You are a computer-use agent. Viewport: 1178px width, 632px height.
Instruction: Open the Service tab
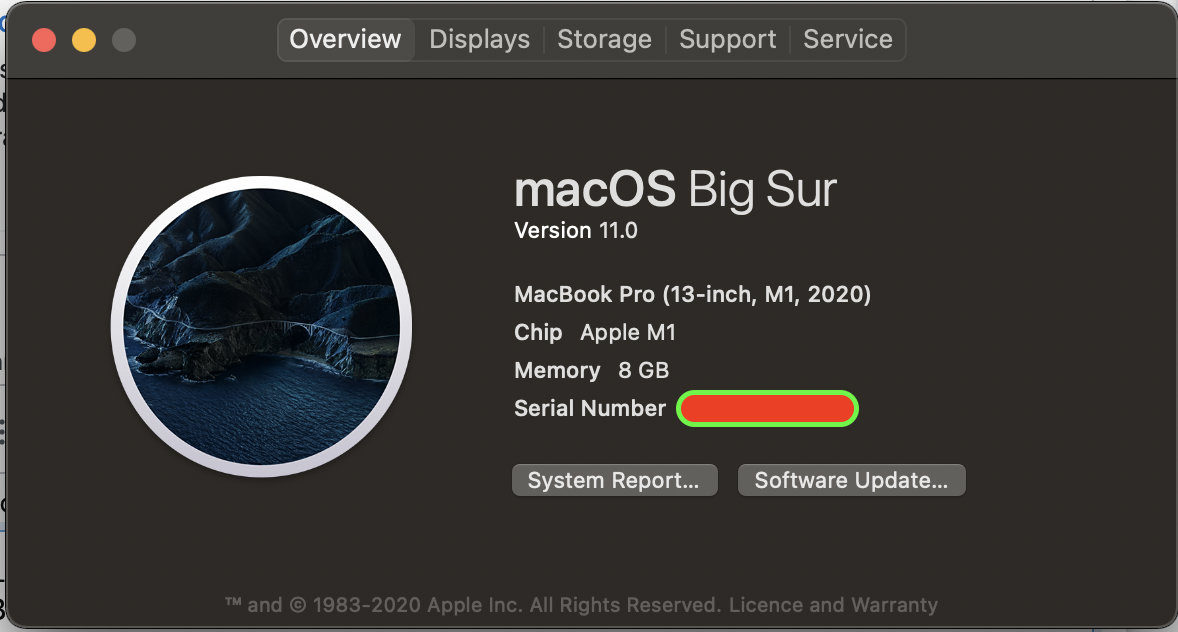pos(848,40)
